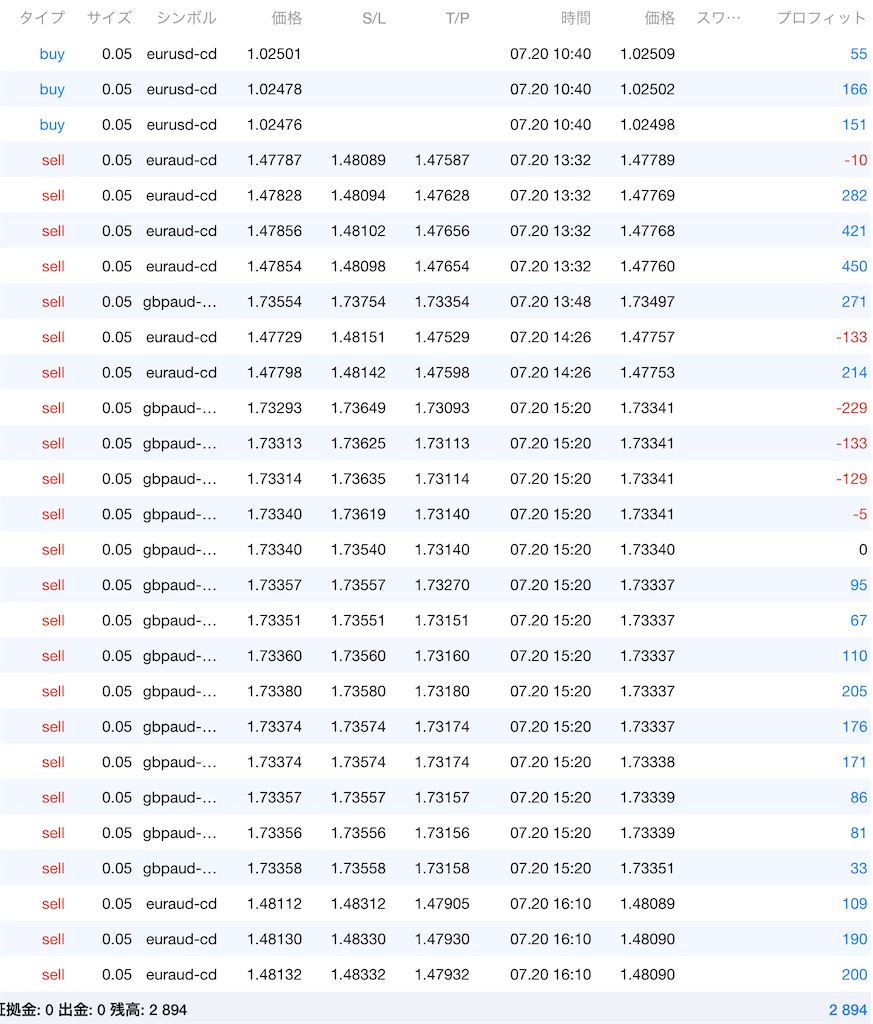Image resolution: width=873 pixels, height=1024 pixels.
Task: Open the trade with profit -10
Action: 855,160
